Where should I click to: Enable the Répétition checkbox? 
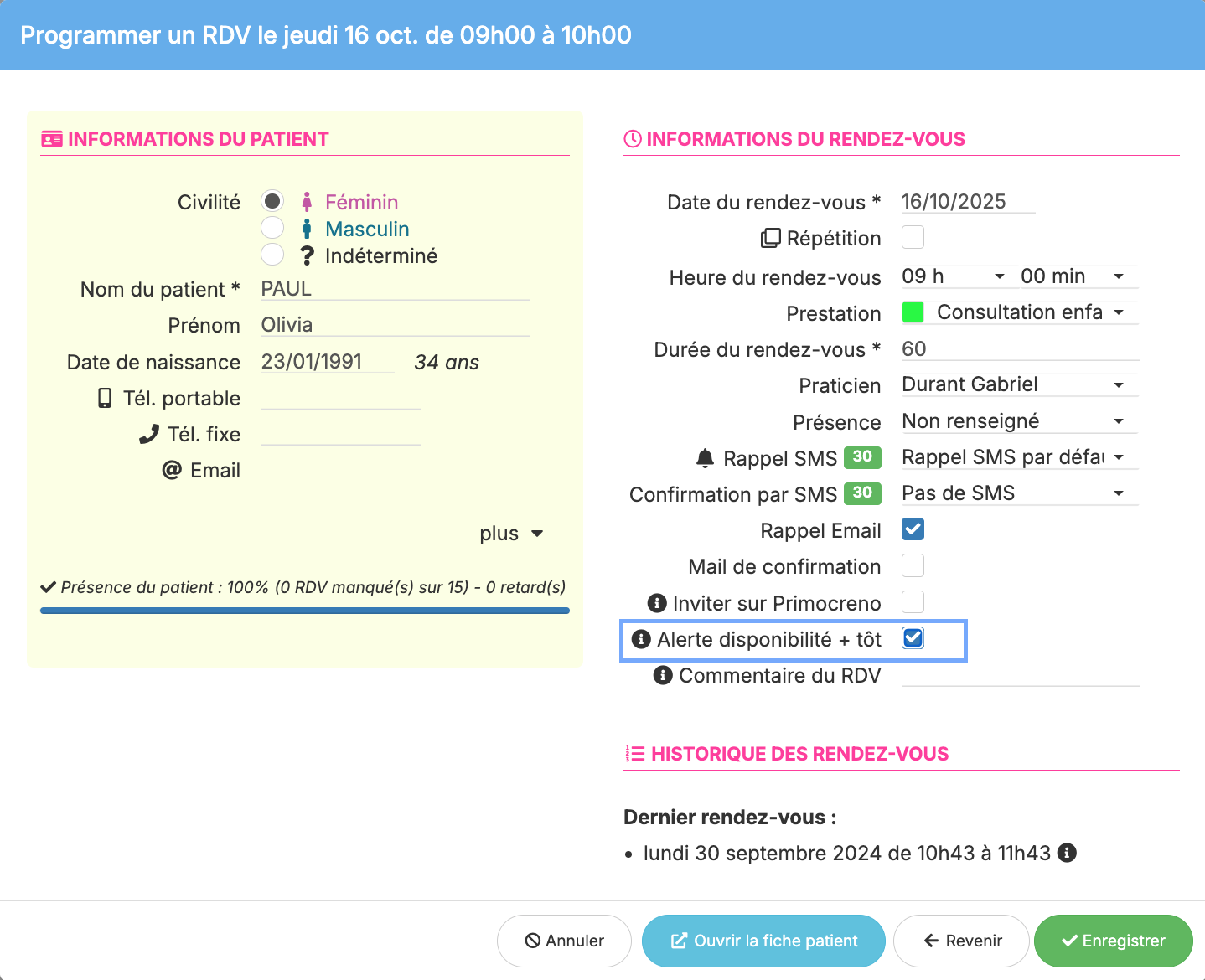(913, 238)
